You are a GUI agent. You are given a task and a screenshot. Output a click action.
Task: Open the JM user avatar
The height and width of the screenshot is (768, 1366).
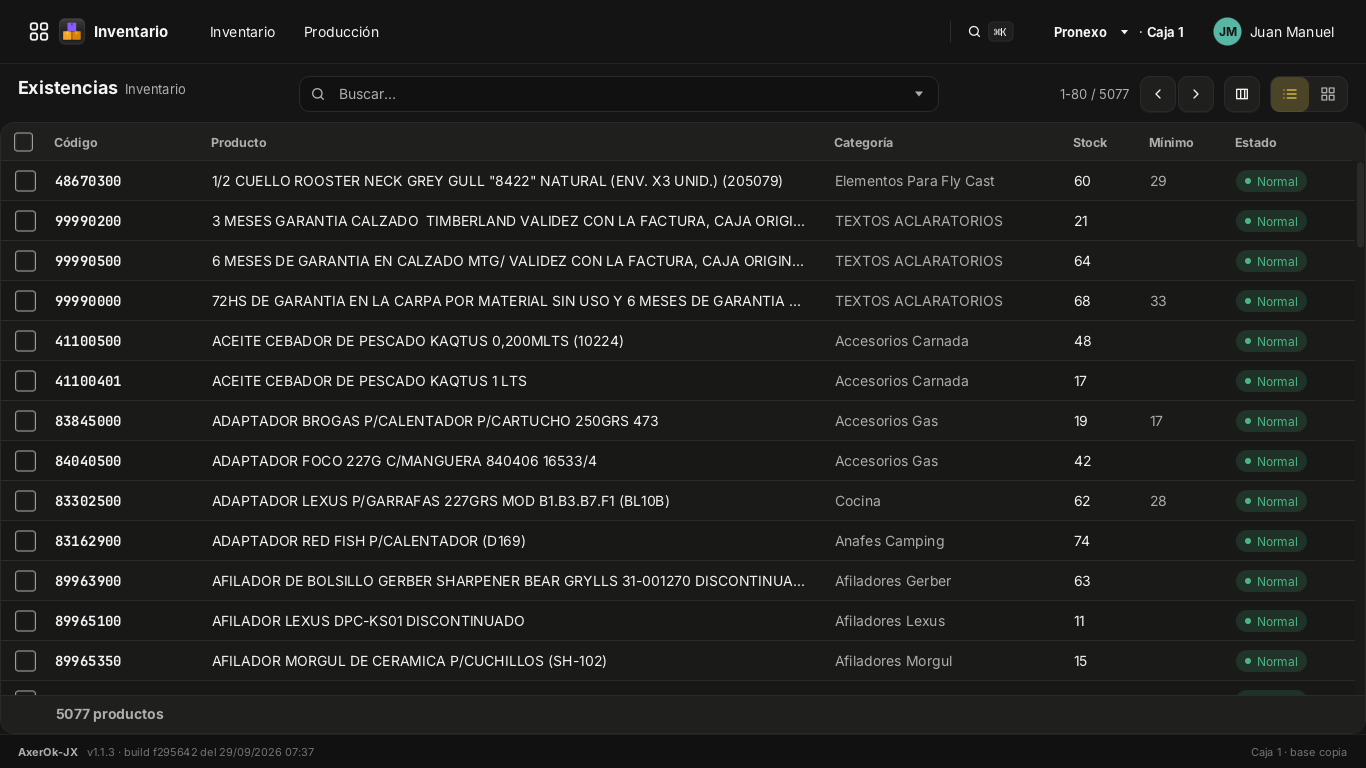click(1227, 32)
